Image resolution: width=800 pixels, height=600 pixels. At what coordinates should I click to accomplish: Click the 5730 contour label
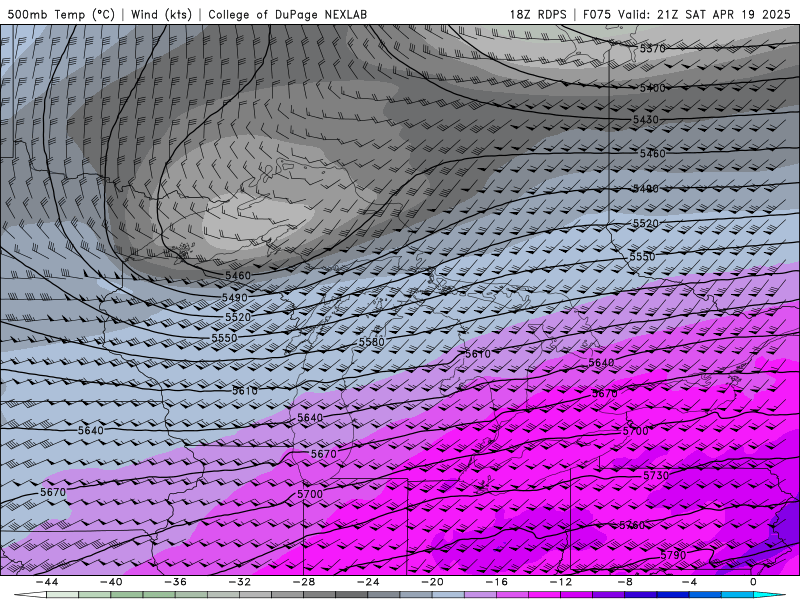click(x=656, y=476)
